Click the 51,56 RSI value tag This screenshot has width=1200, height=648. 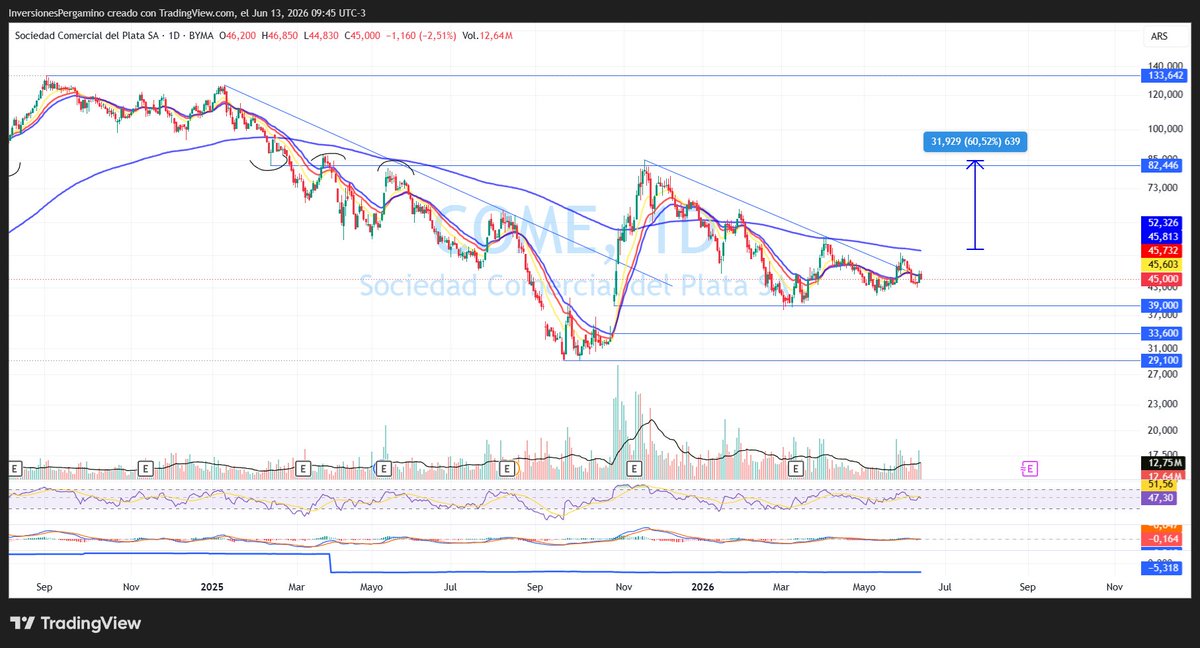1161,484
